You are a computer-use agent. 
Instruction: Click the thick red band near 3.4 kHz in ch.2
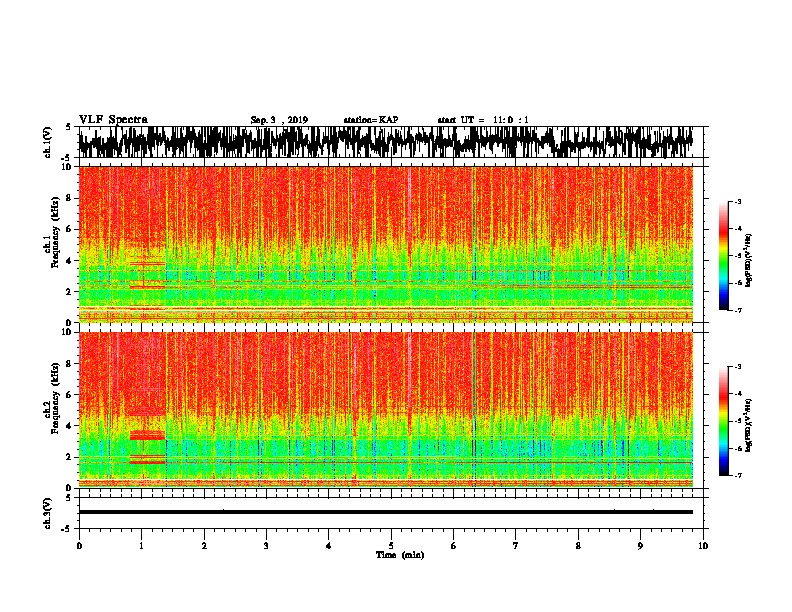click(x=147, y=435)
